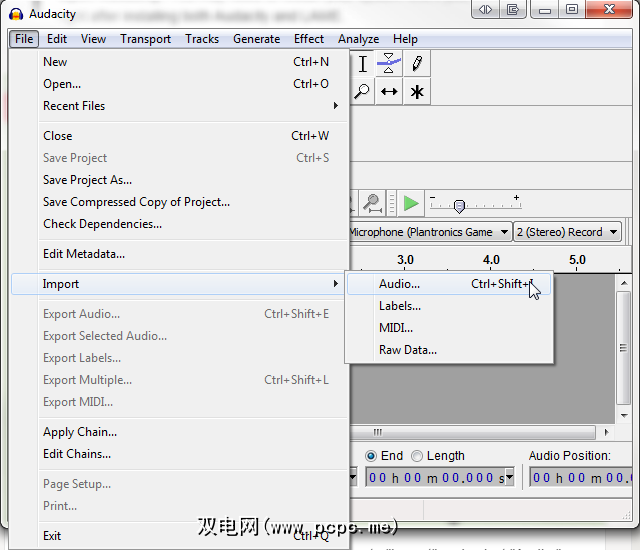Click the left-right arrows title bar button

coord(485,9)
